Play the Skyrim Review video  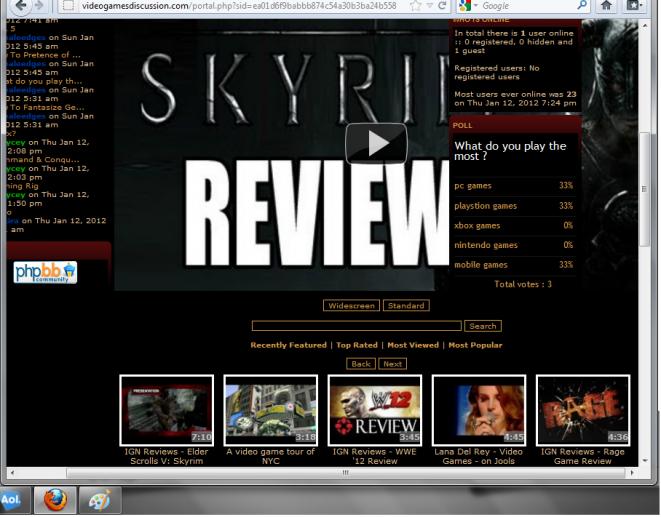click(376, 143)
